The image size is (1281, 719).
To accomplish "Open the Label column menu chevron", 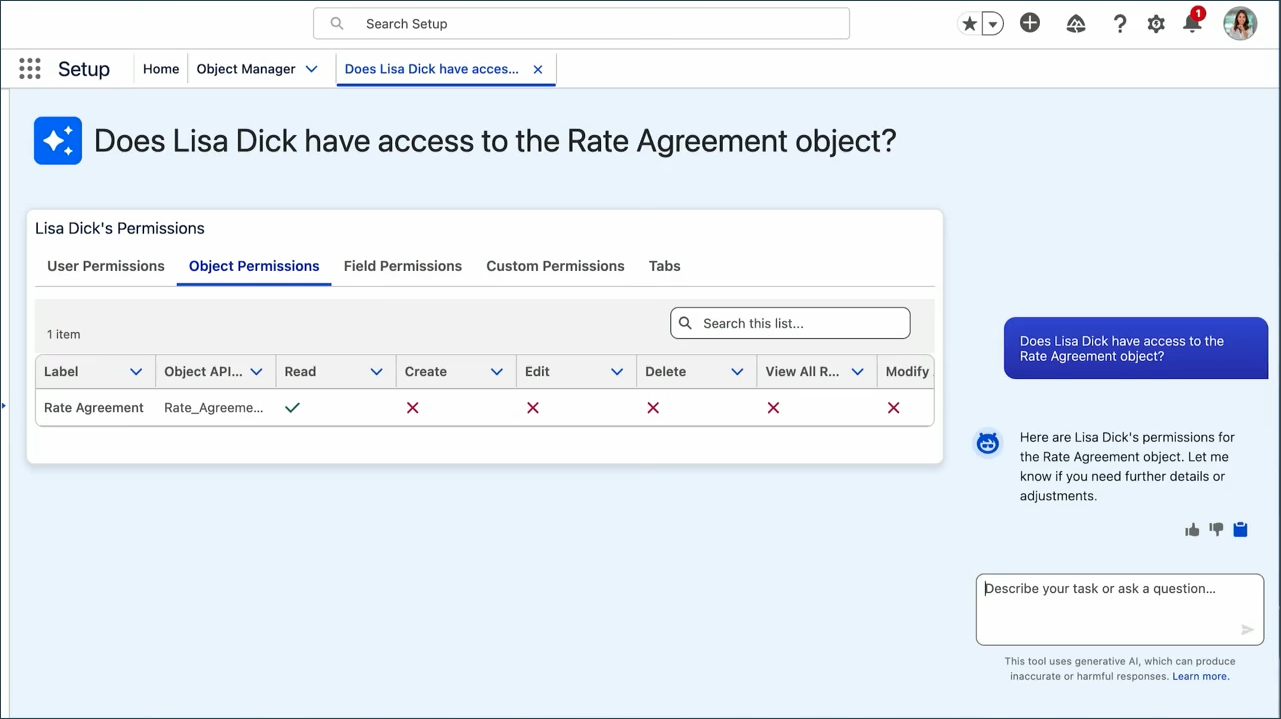I will pyautogui.click(x=136, y=372).
